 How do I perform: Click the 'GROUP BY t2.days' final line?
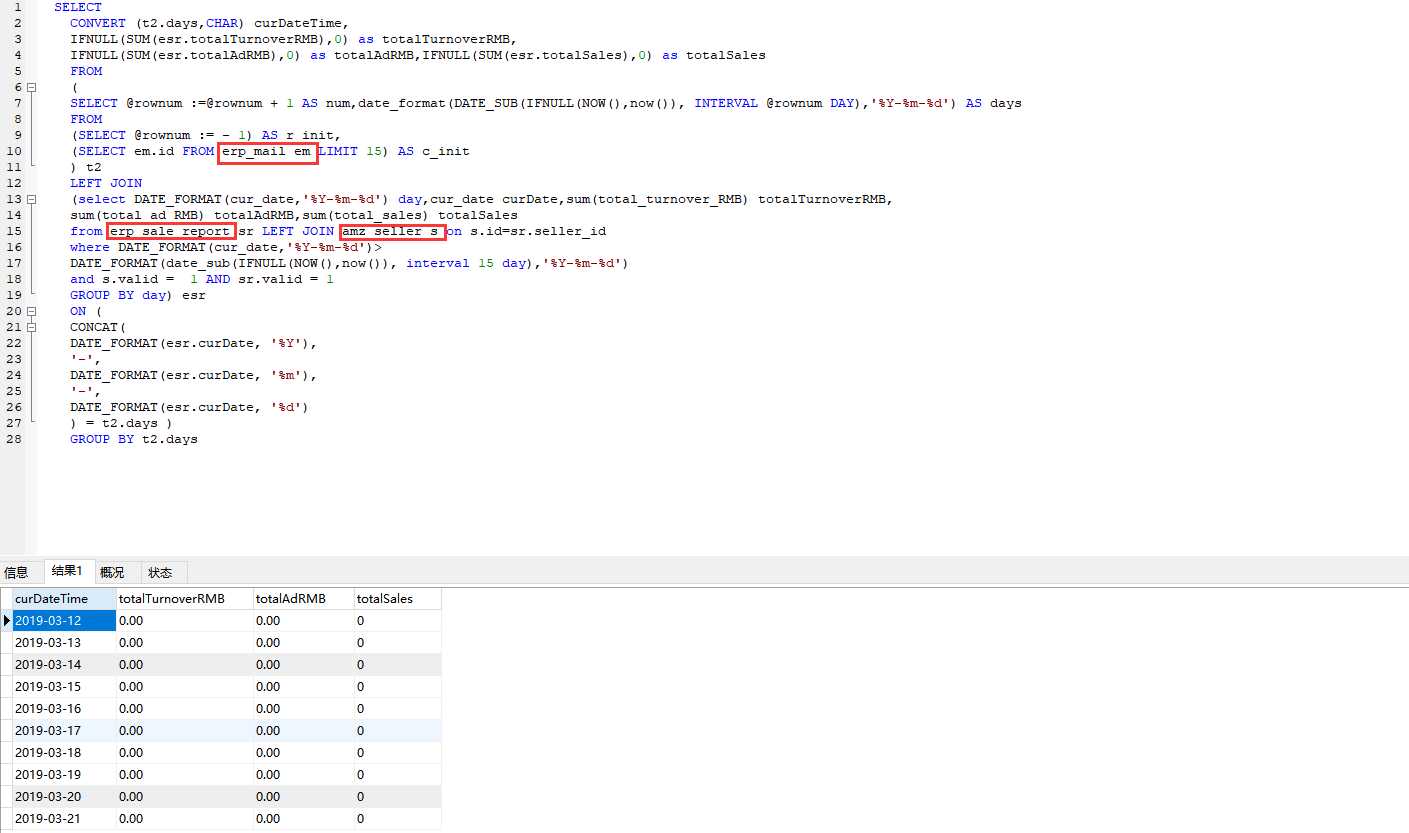tap(134, 439)
